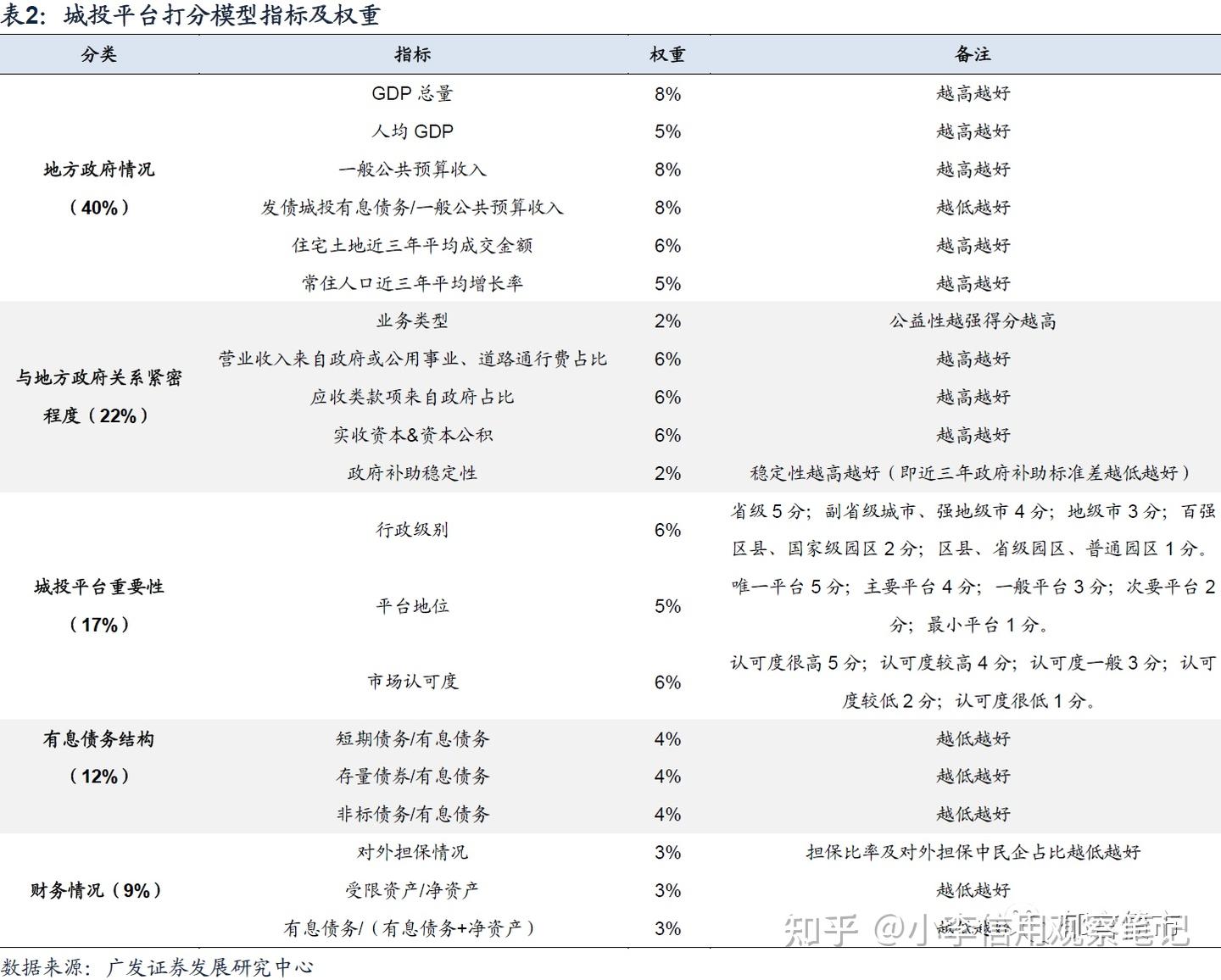1221x980 pixels.
Task: Select the 业务类型 indicator cell
Action: (412, 321)
